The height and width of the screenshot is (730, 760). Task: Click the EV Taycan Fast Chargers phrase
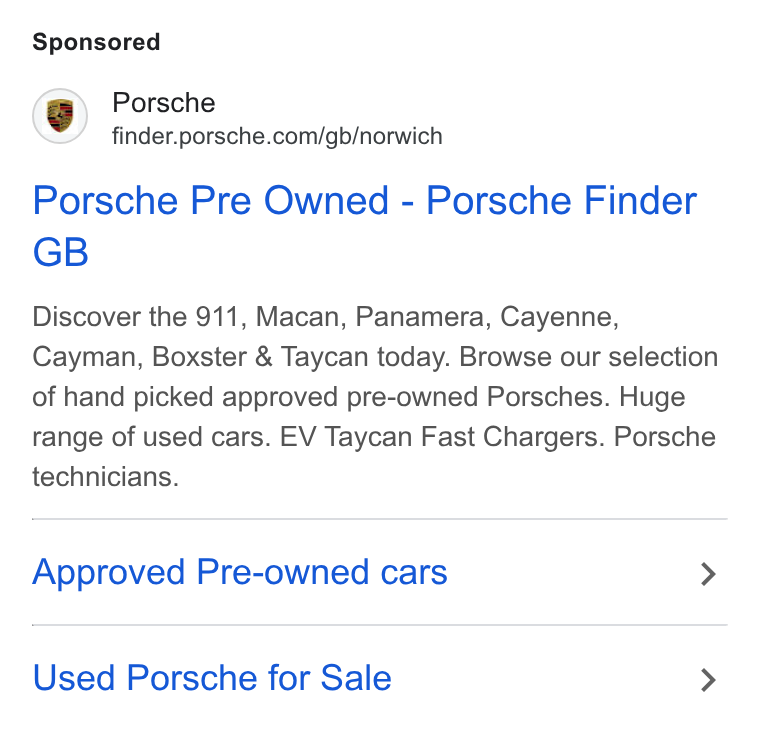[x=443, y=437]
